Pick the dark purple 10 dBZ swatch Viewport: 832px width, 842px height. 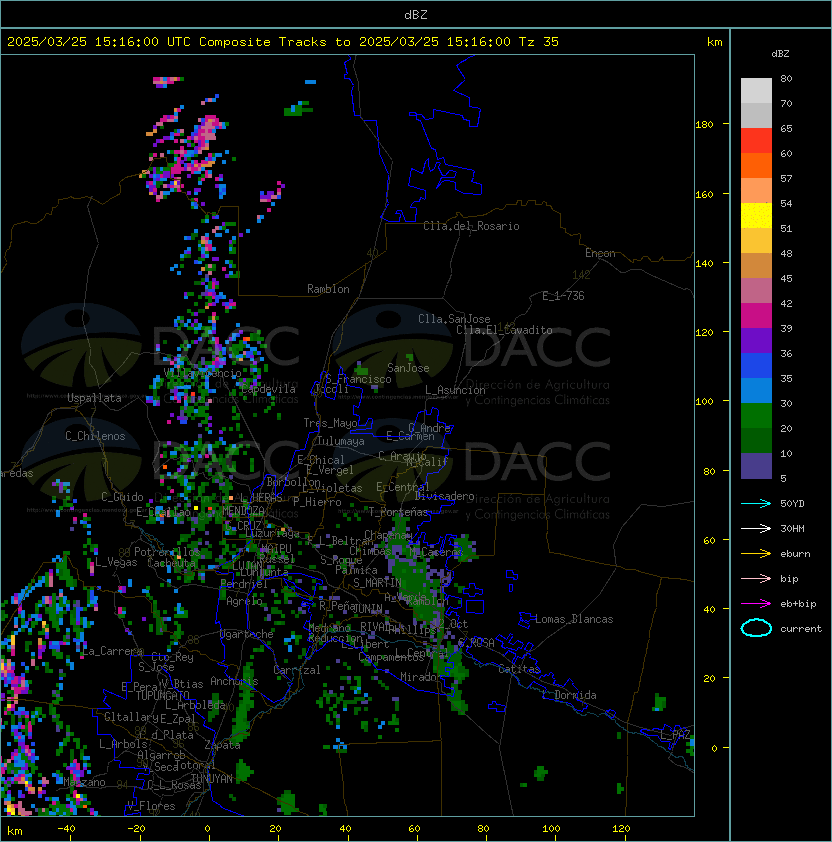tap(756, 466)
